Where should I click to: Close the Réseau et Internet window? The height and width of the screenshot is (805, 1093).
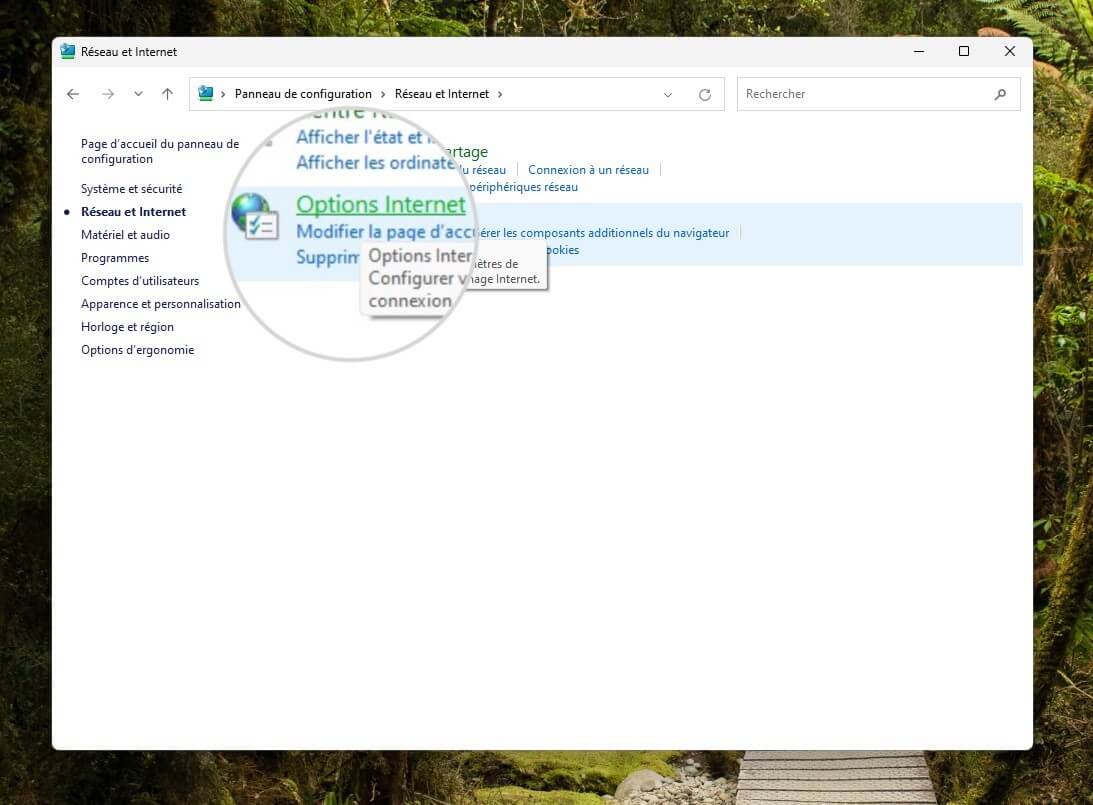tap(1009, 52)
